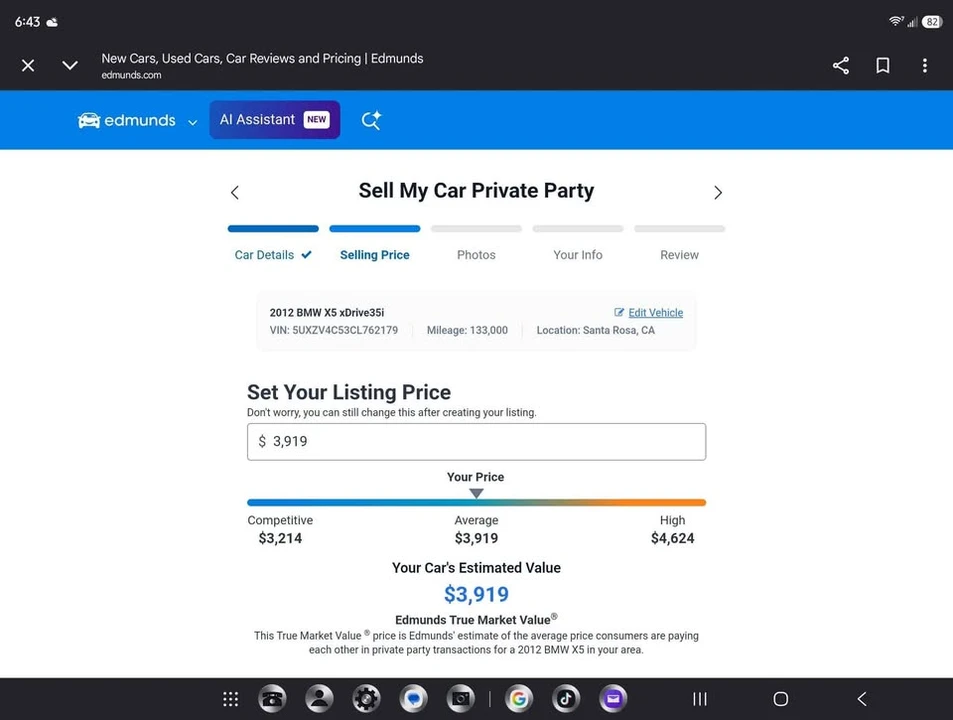Viewport: 953px width, 720px height.
Task: Click the edmunds.com URL text
Action: point(131,75)
